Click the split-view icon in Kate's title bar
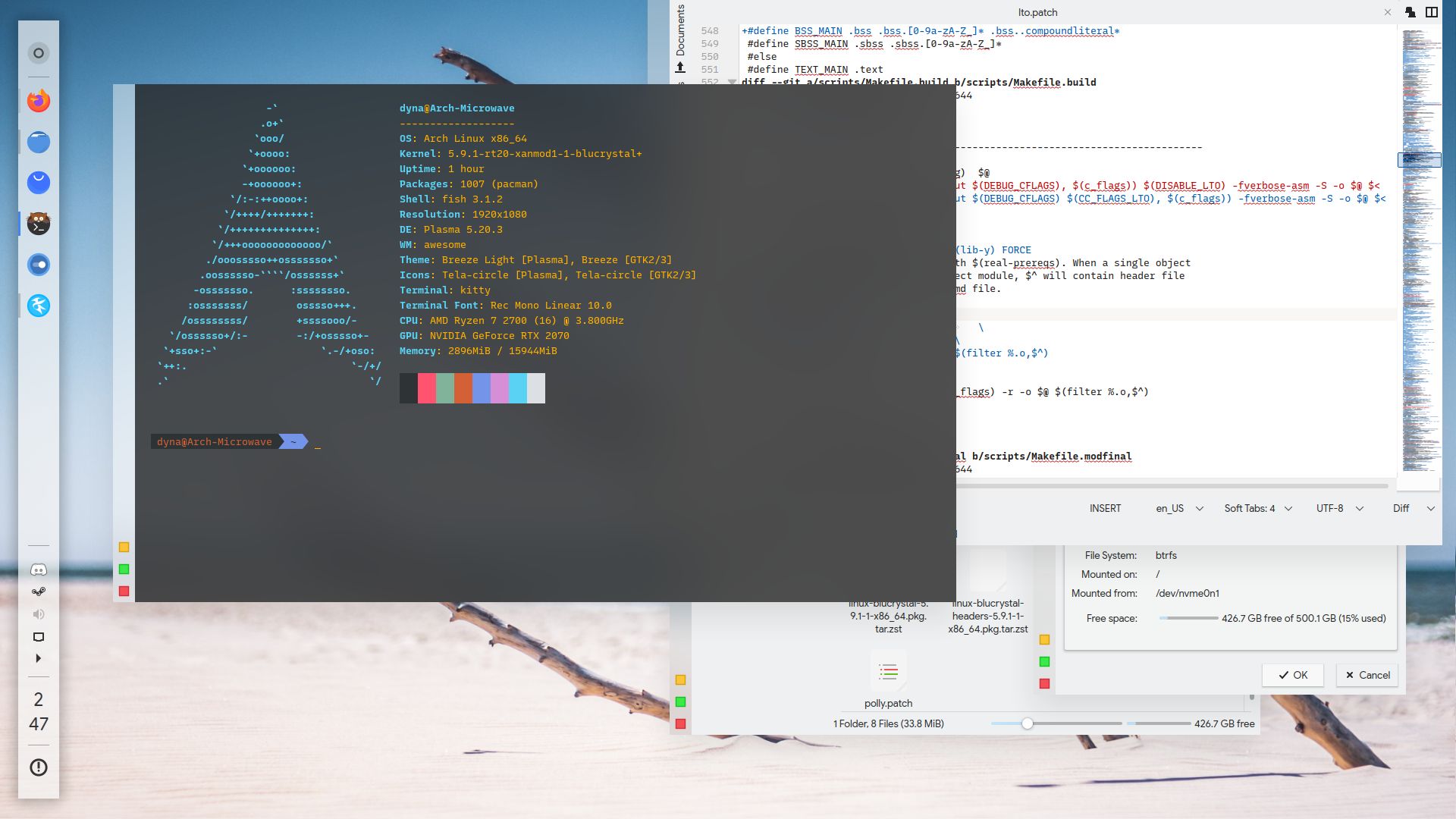1456x819 pixels. (x=1432, y=12)
